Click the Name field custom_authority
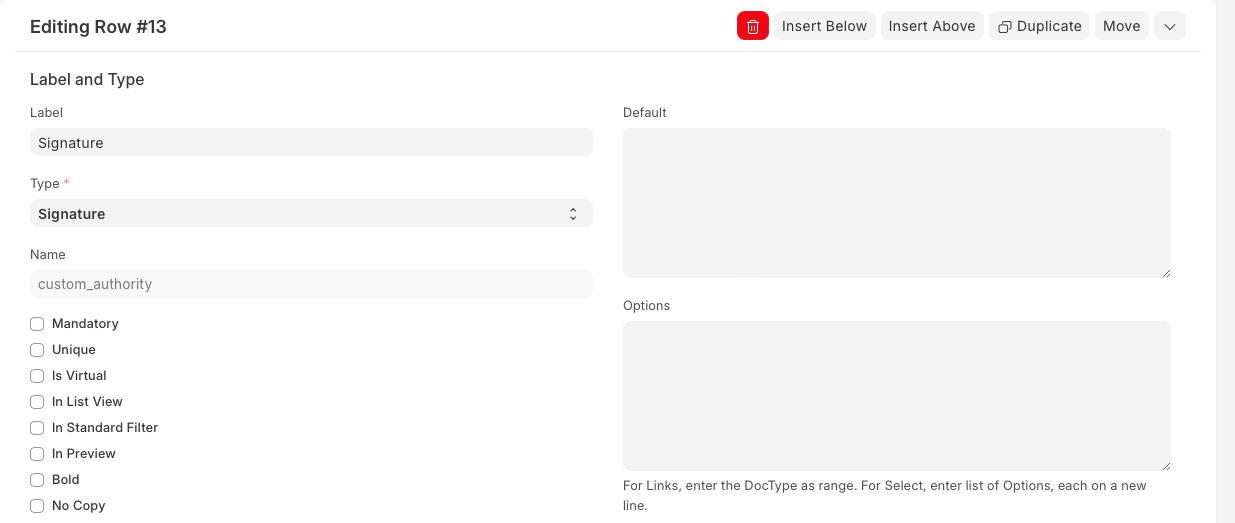 tap(311, 284)
